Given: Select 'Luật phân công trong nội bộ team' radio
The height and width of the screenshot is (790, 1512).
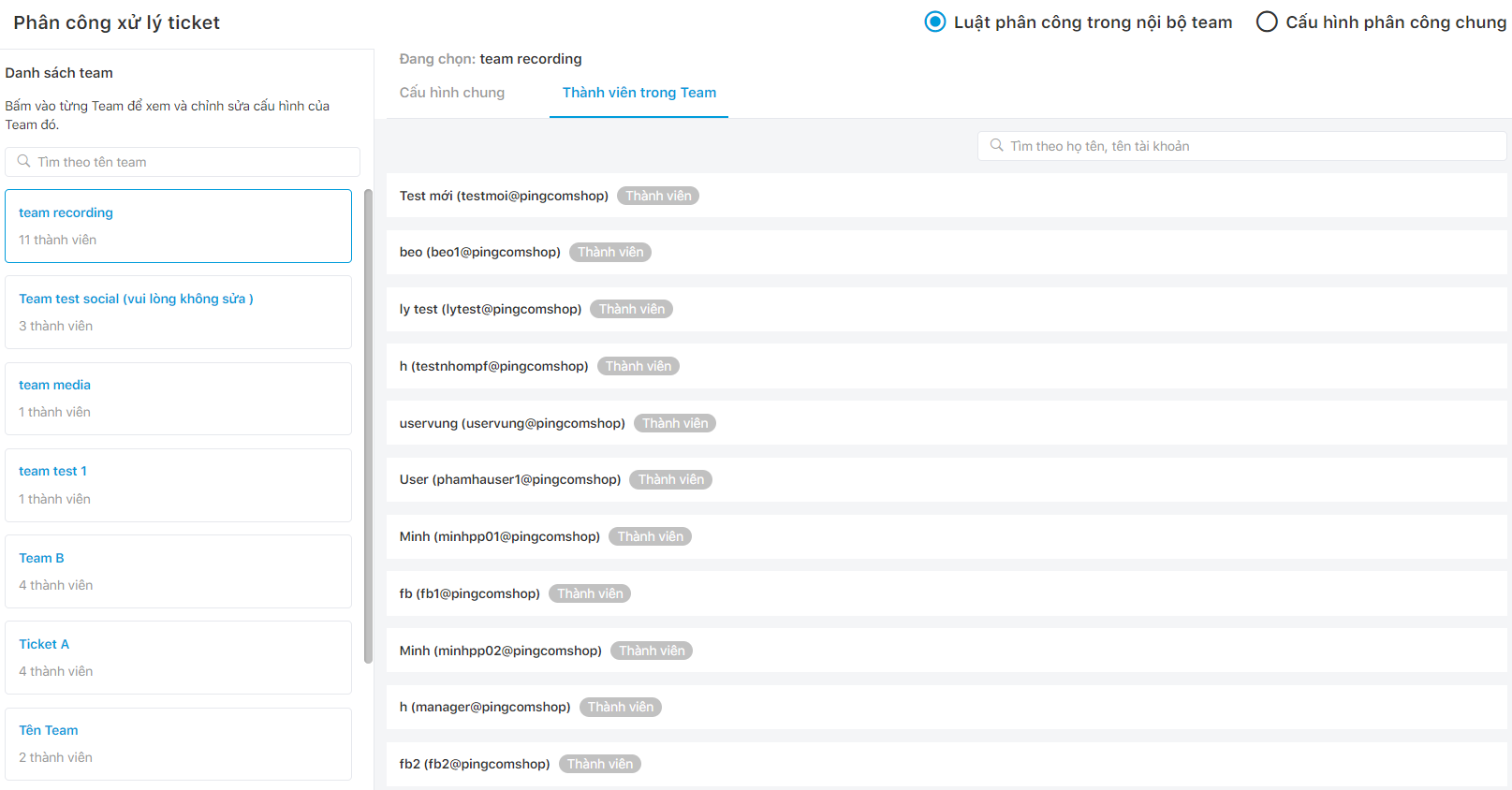Looking at the screenshot, I should [934, 22].
